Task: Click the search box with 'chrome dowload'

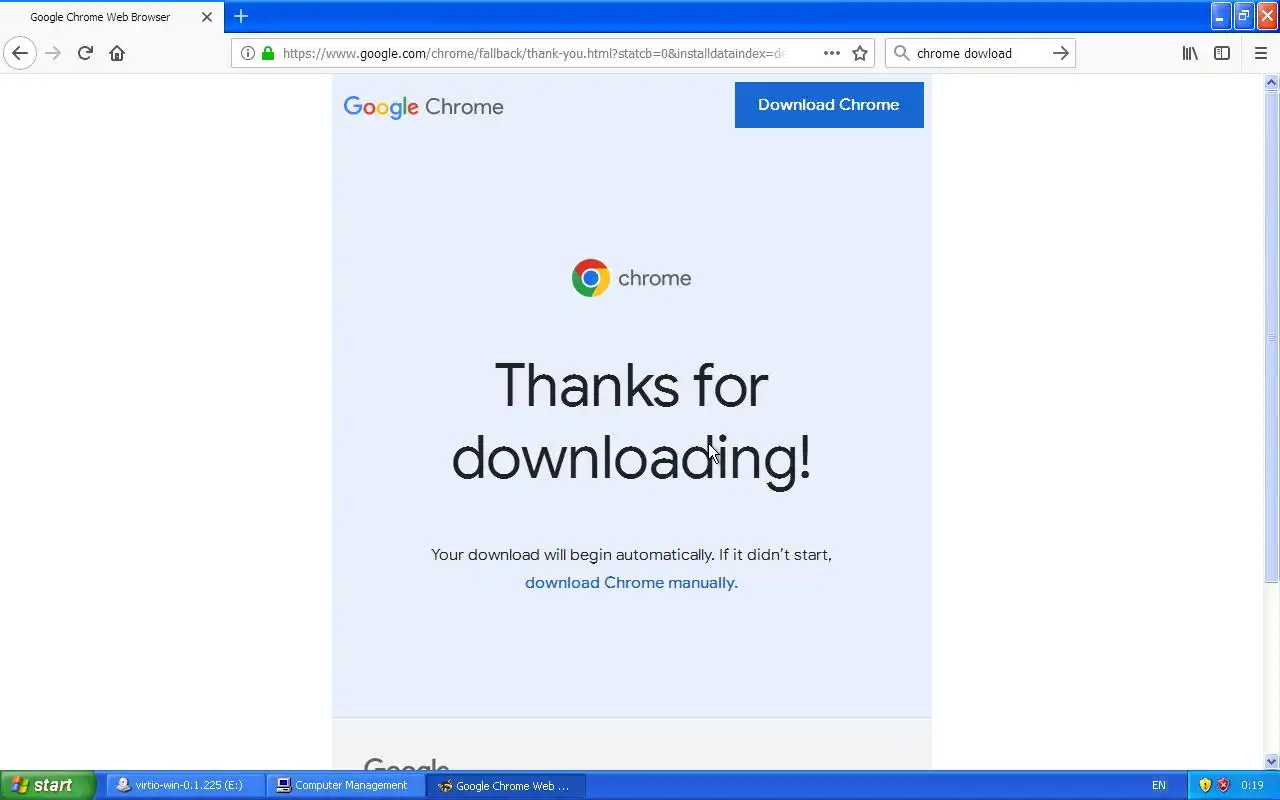Action: (x=980, y=53)
